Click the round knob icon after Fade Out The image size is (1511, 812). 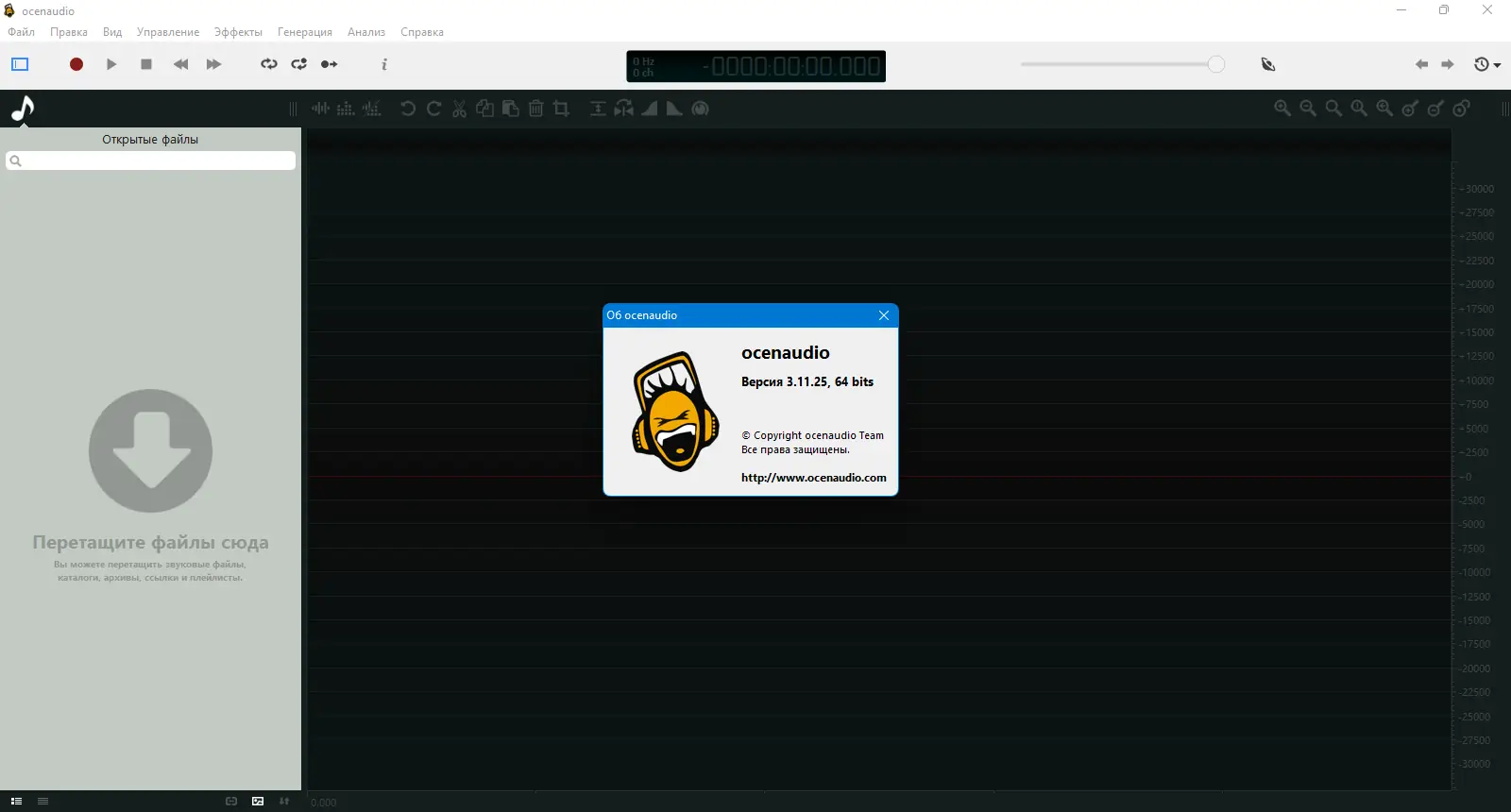tap(700, 109)
